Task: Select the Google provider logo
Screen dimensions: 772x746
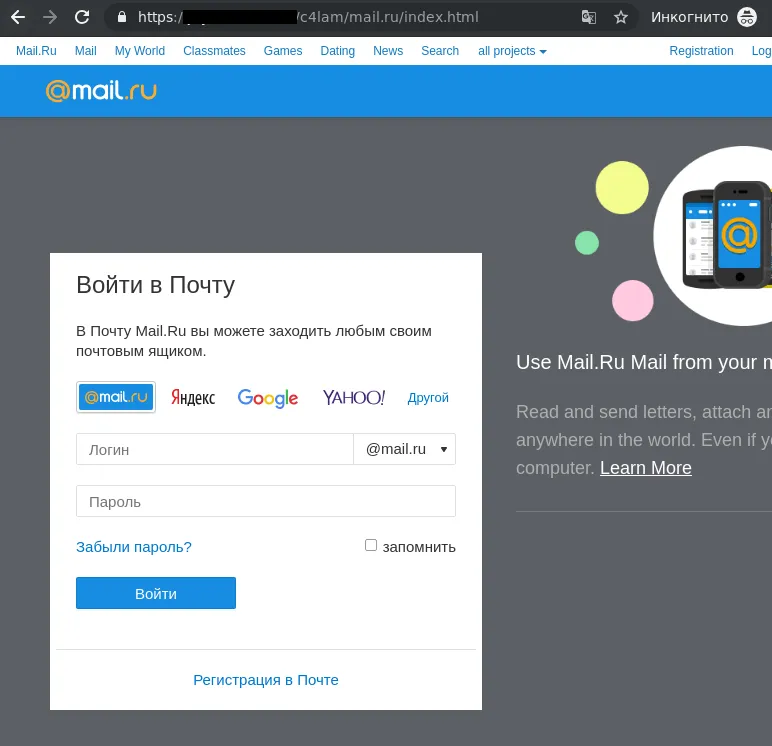Action: coord(268,398)
